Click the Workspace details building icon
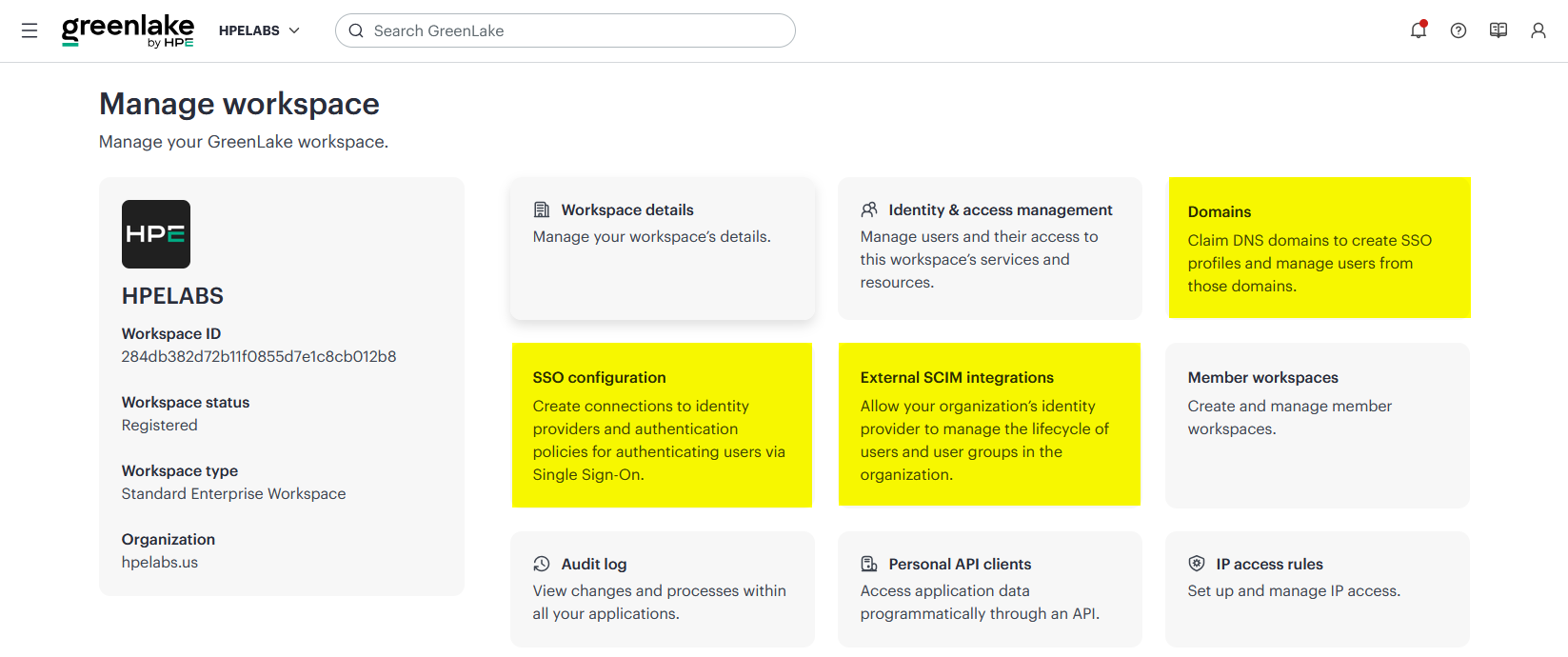This screenshot has height=657, width=1568. pos(542,209)
